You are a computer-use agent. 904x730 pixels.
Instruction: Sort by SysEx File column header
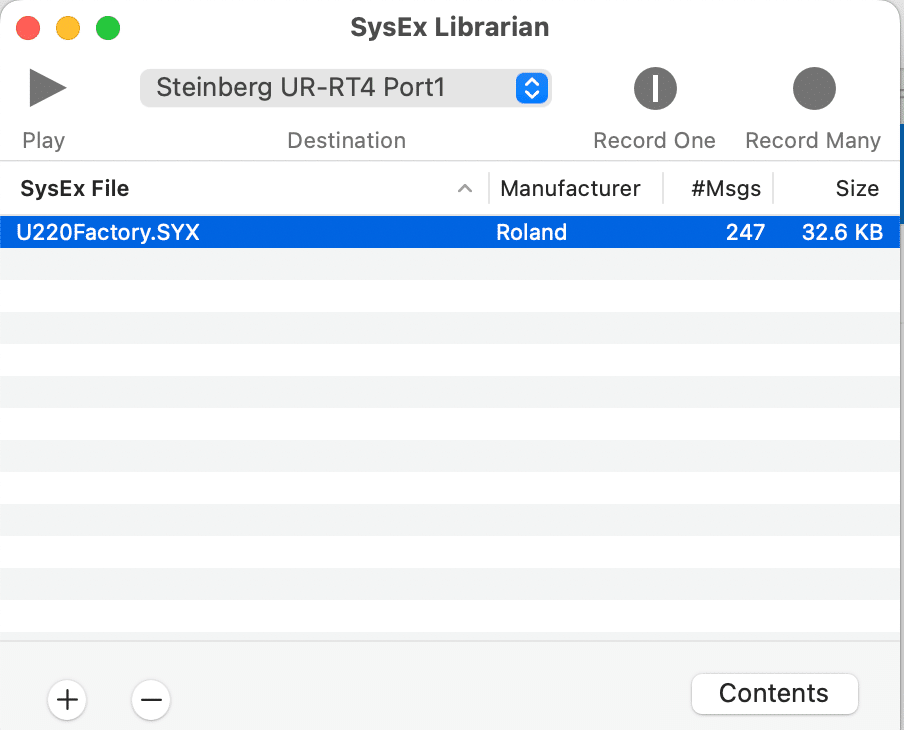pos(75,188)
